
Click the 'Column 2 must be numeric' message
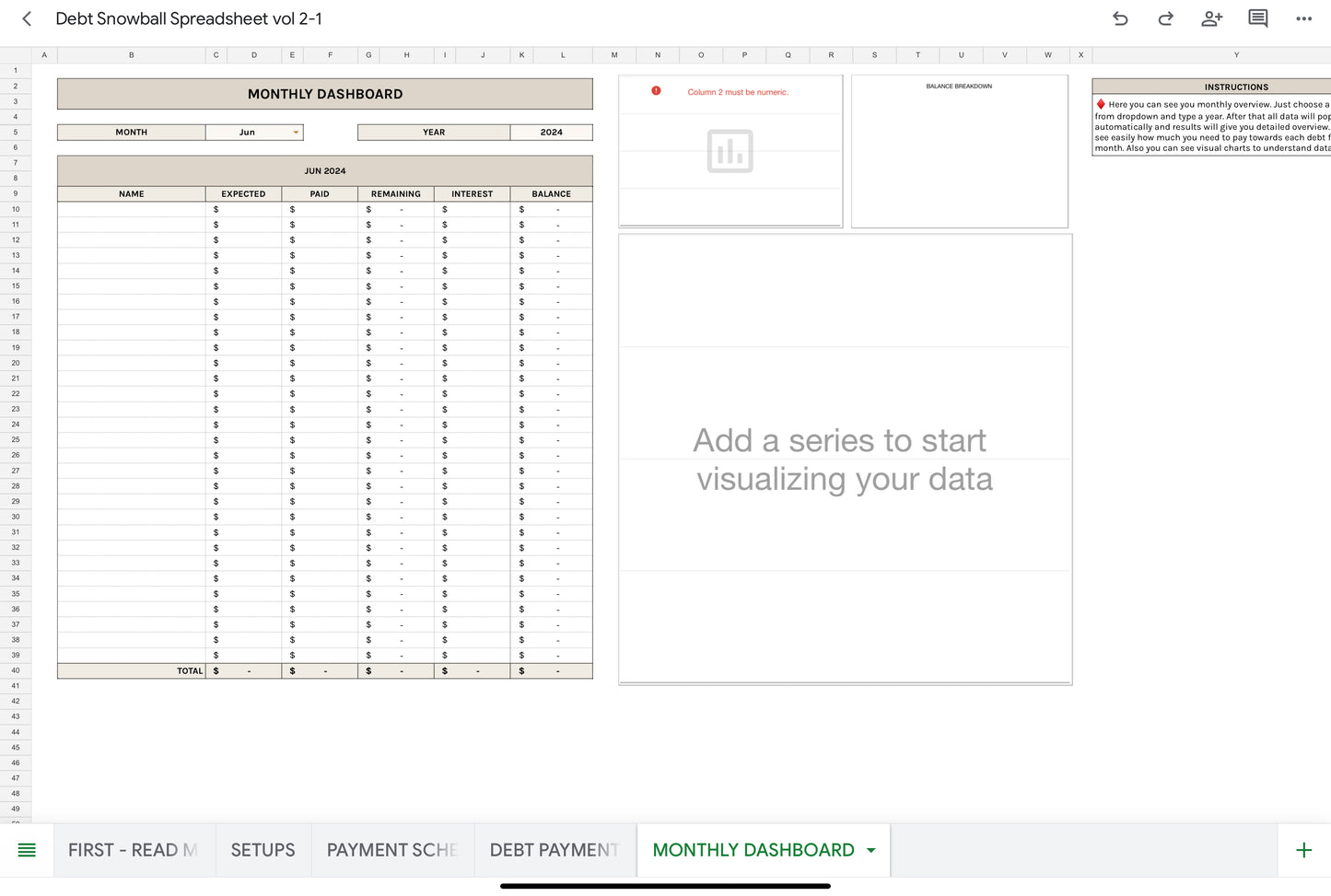pyautogui.click(x=738, y=92)
